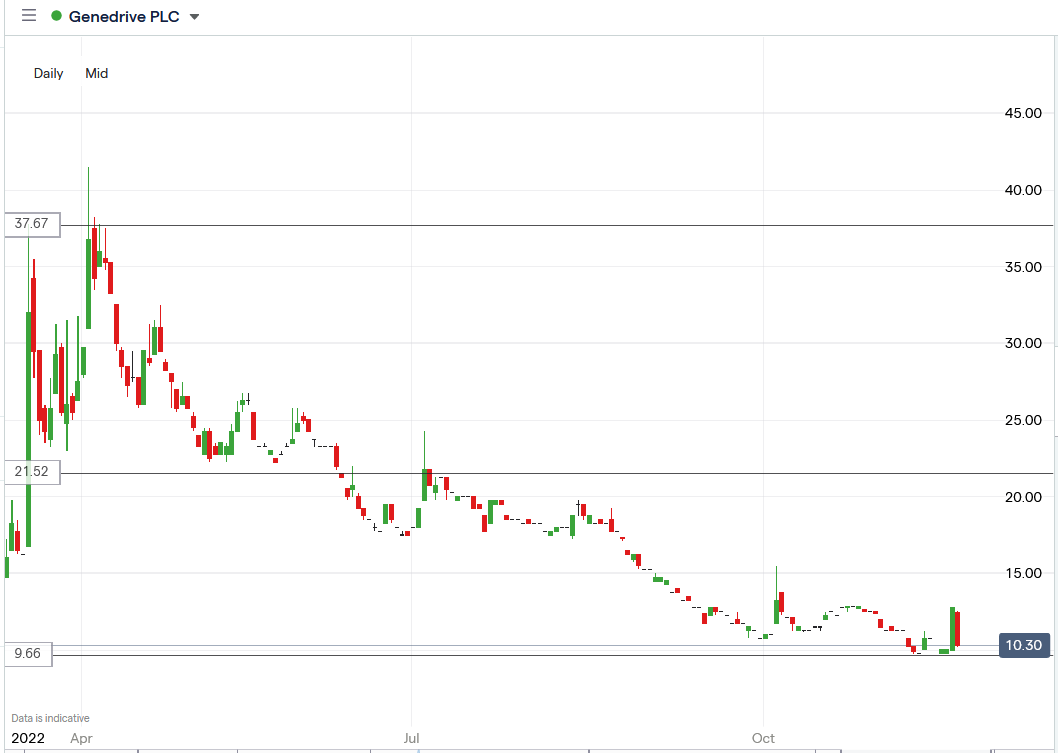Click the Oct date axis label

tap(763, 738)
